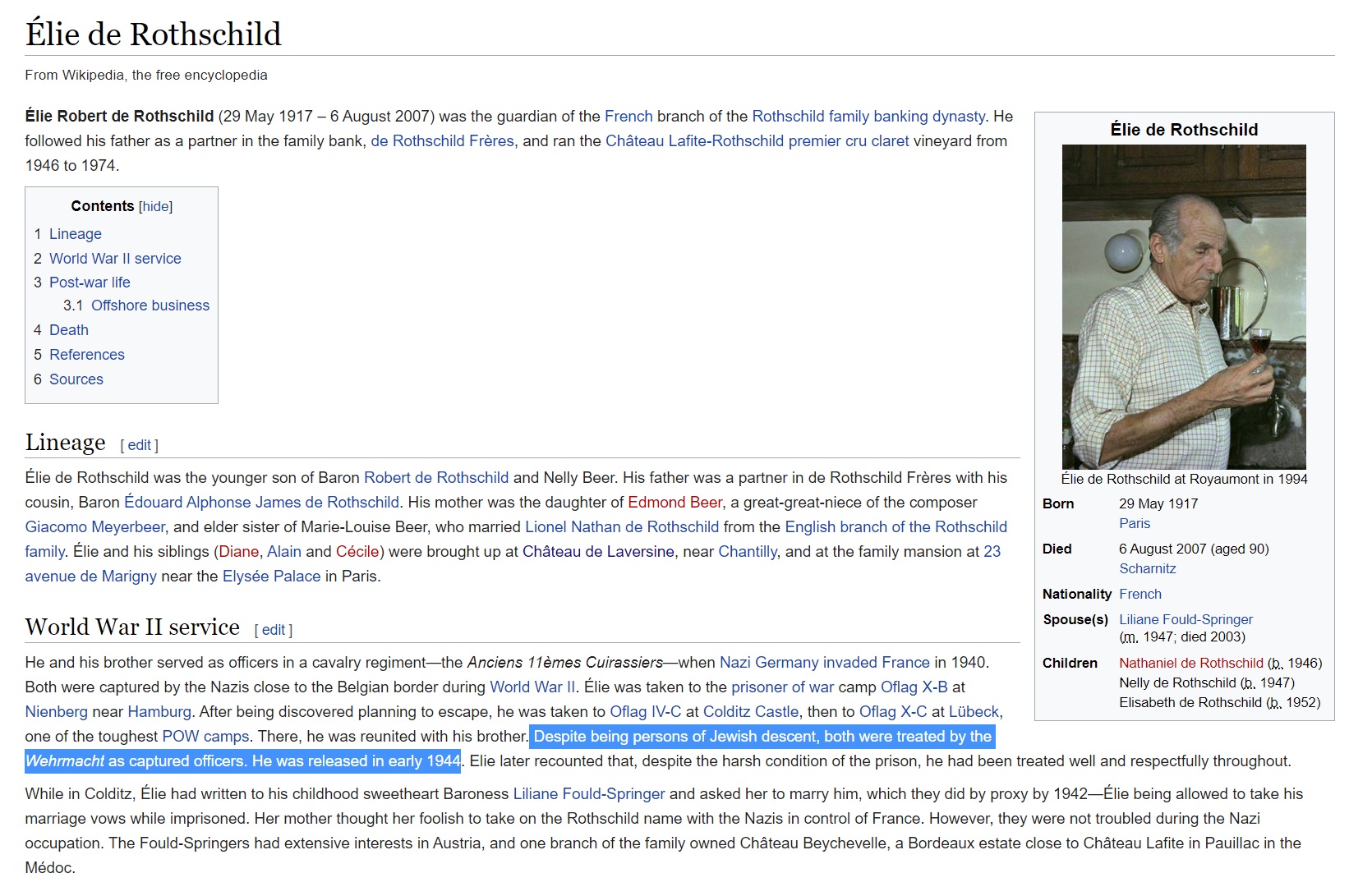Visit the Colditz Castle link
The height and width of the screenshot is (896, 1349).
(751, 712)
